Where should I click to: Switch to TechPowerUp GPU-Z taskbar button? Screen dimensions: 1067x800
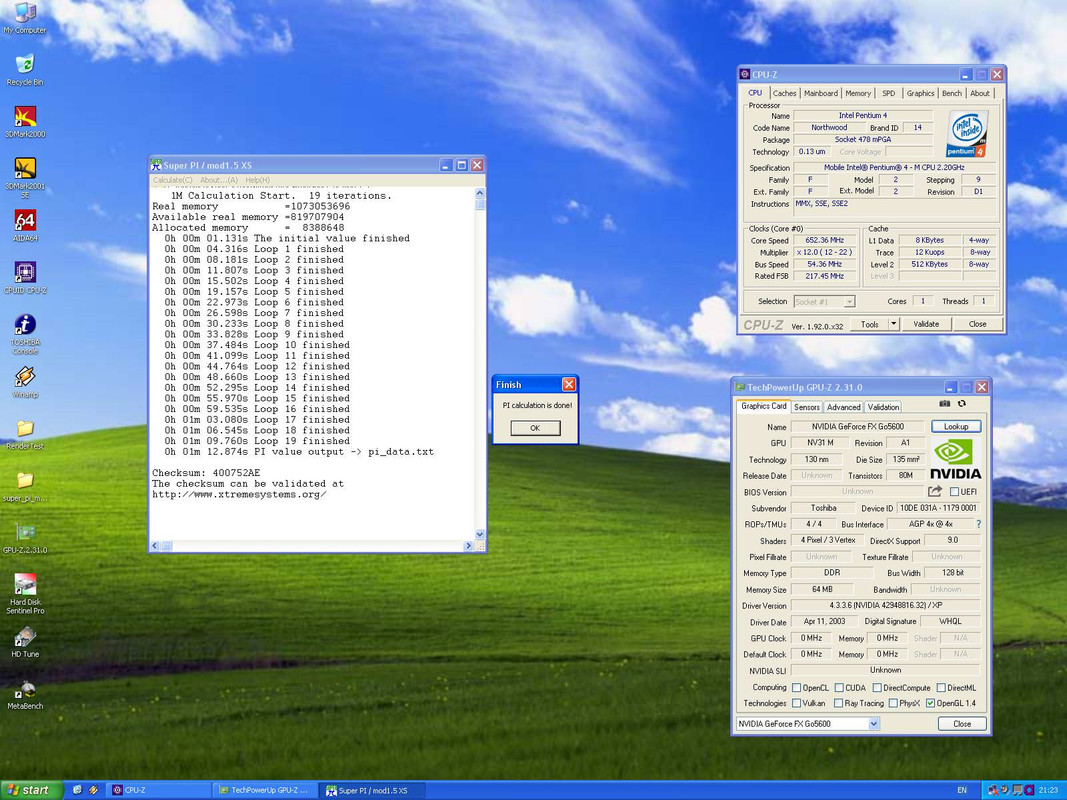pyautogui.click(x=264, y=790)
